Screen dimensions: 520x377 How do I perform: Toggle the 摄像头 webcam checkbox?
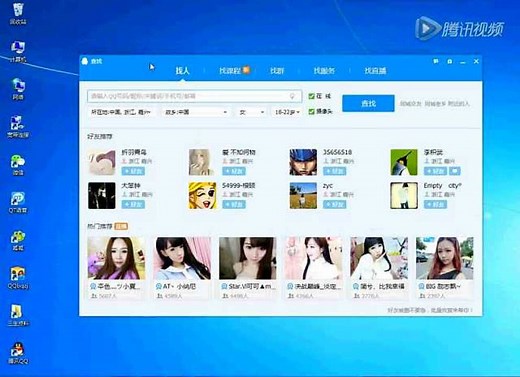click(x=311, y=111)
